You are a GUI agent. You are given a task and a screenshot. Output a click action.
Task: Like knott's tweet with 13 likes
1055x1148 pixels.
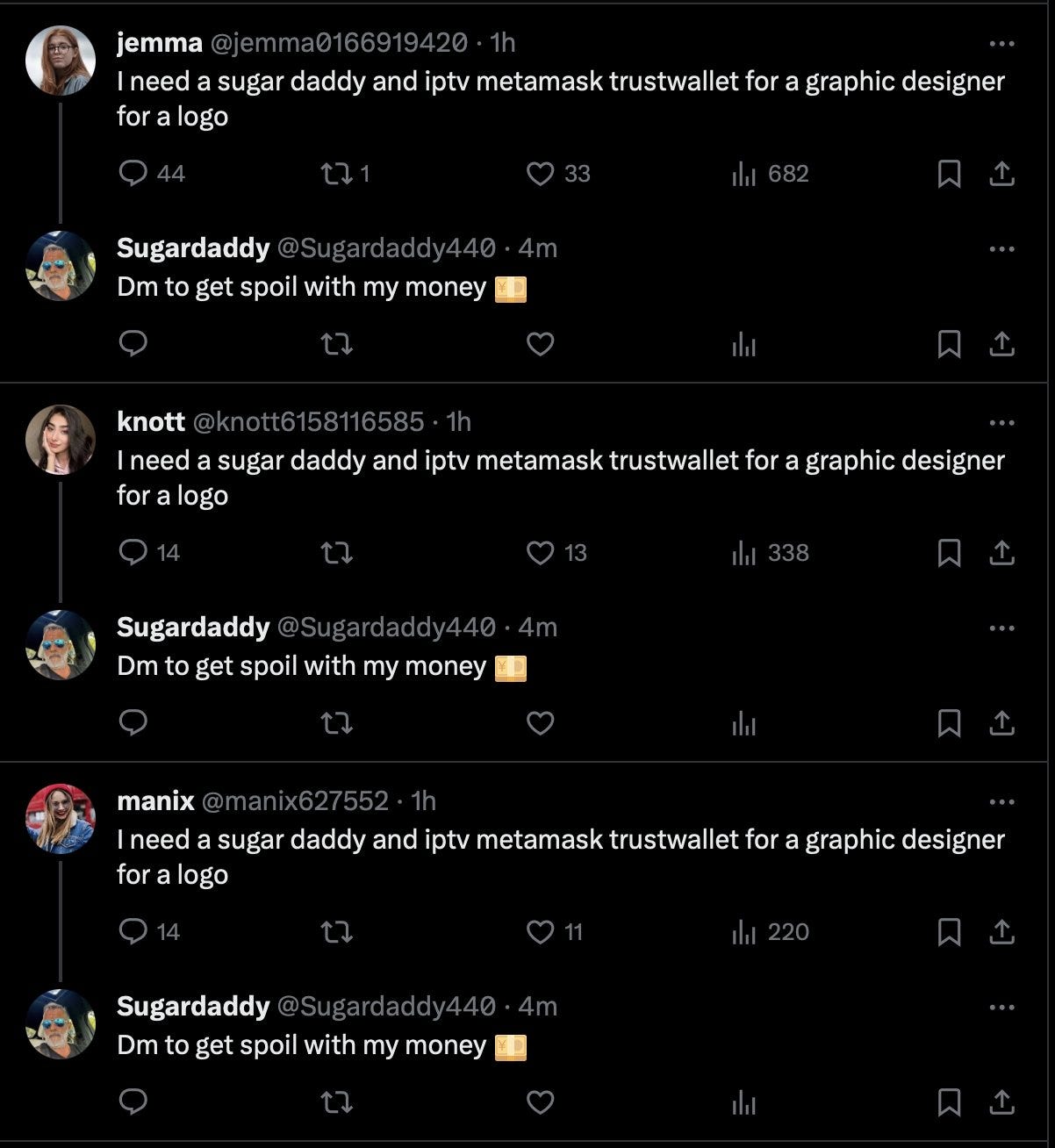[540, 552]
